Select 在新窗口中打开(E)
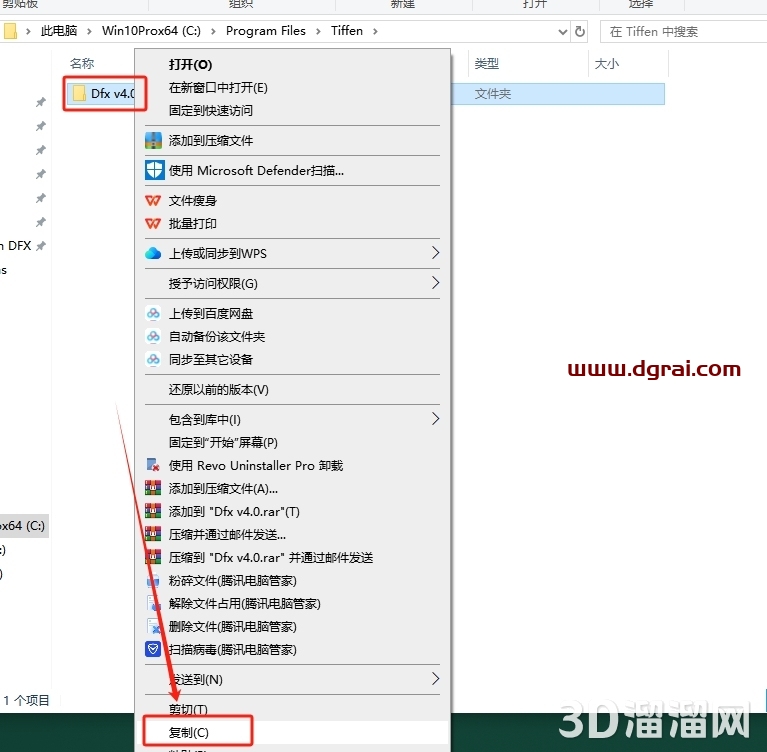 pyautogui.click(x=218, y=88)
